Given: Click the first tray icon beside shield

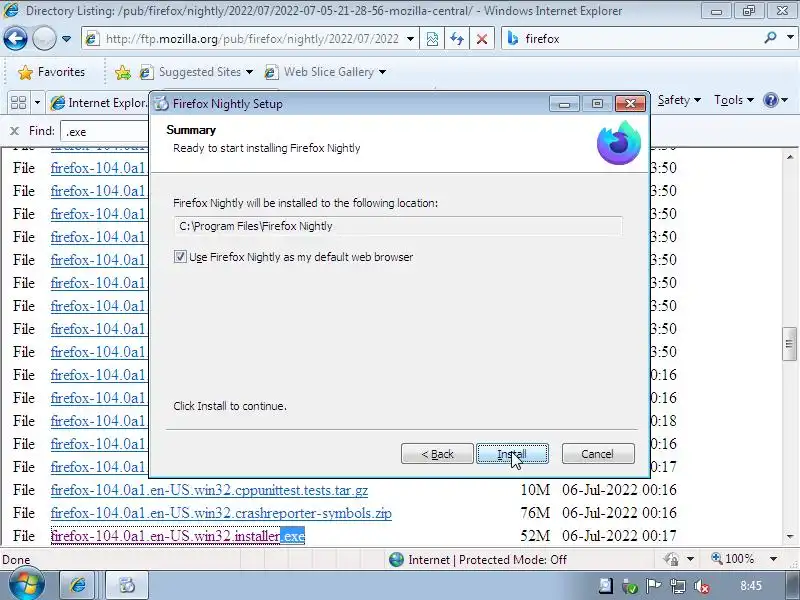Looking at the screenshot, I should click(606, 585).
